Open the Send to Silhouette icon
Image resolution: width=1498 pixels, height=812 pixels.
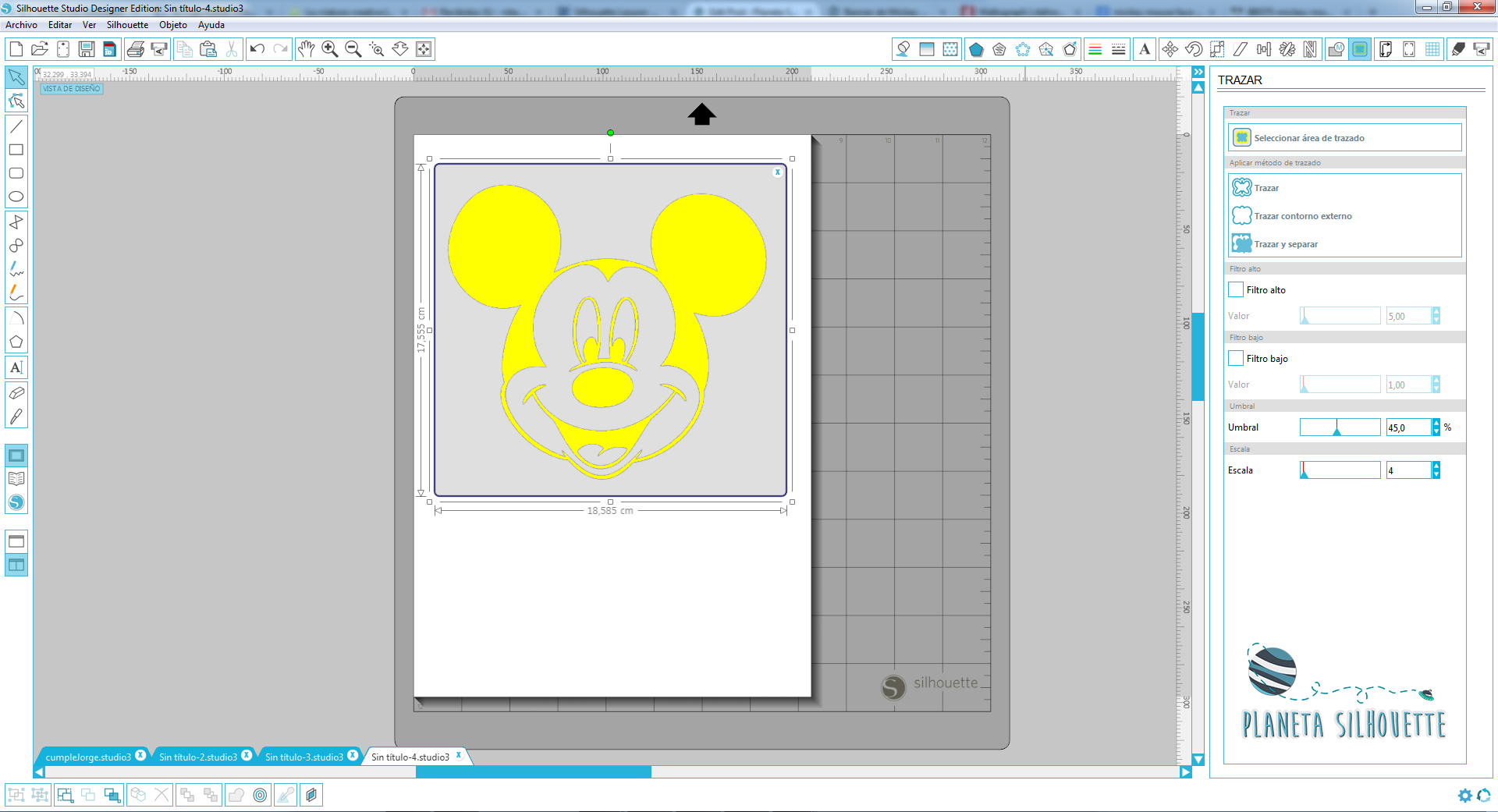pos(1482,49)
